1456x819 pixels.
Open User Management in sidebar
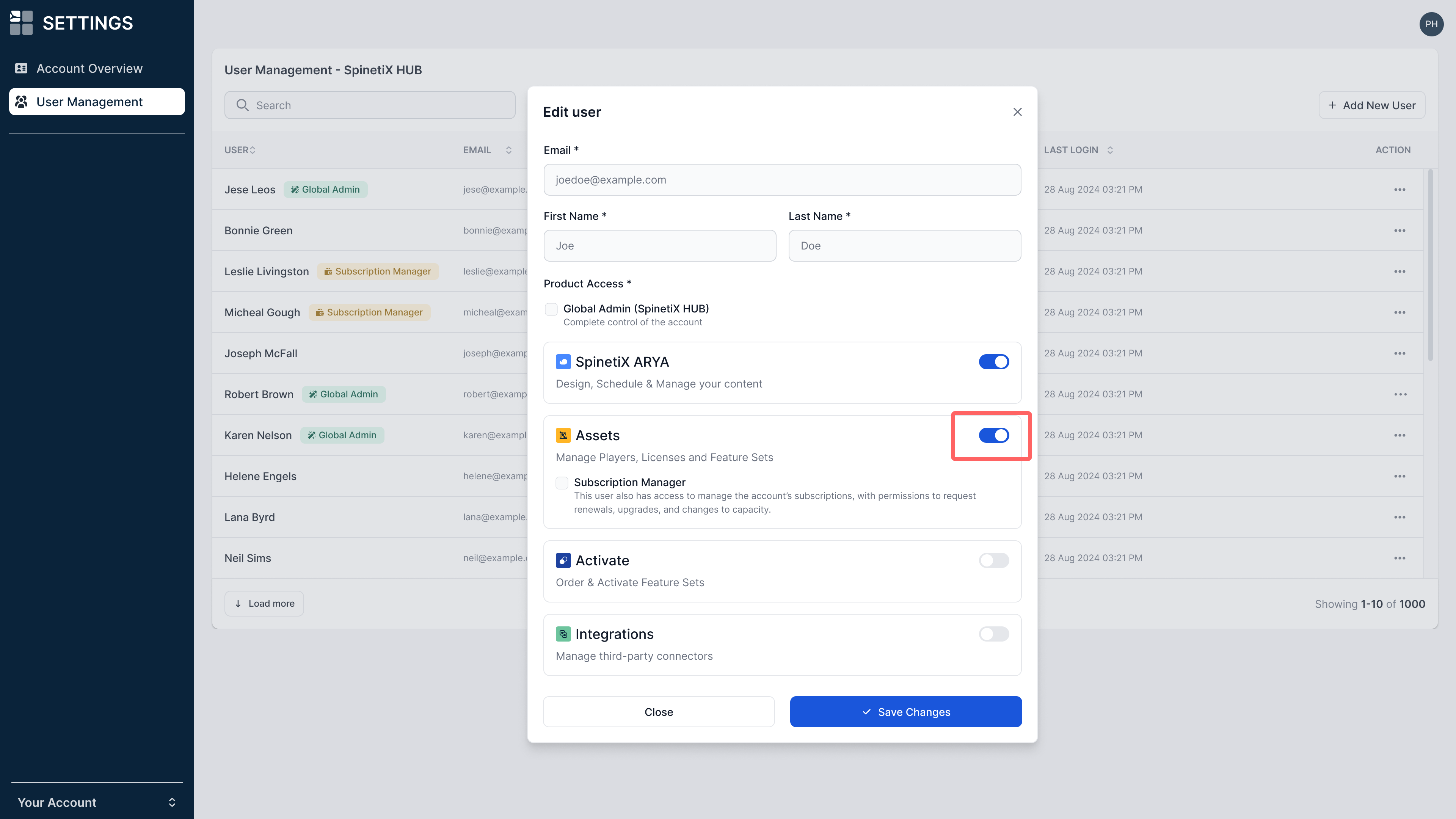coord(97,102)
